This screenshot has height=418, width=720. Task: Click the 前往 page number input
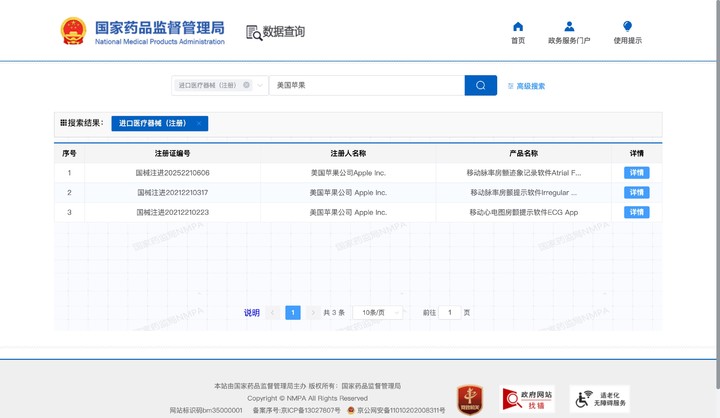(450, 313)
